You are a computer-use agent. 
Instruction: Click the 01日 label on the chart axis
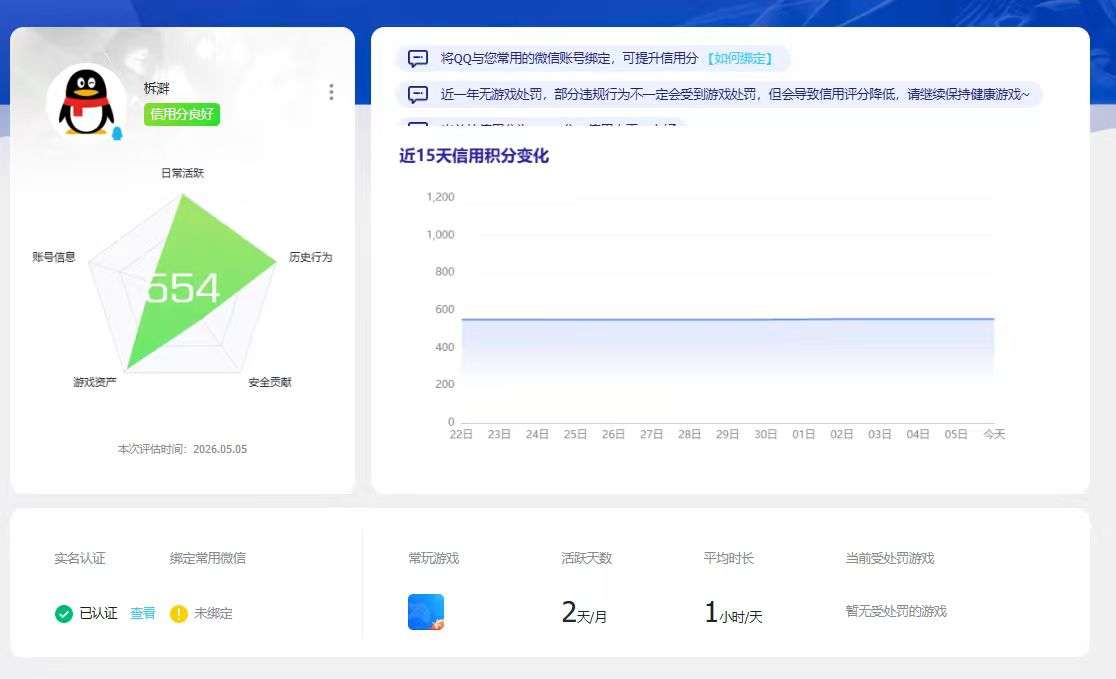804,434
